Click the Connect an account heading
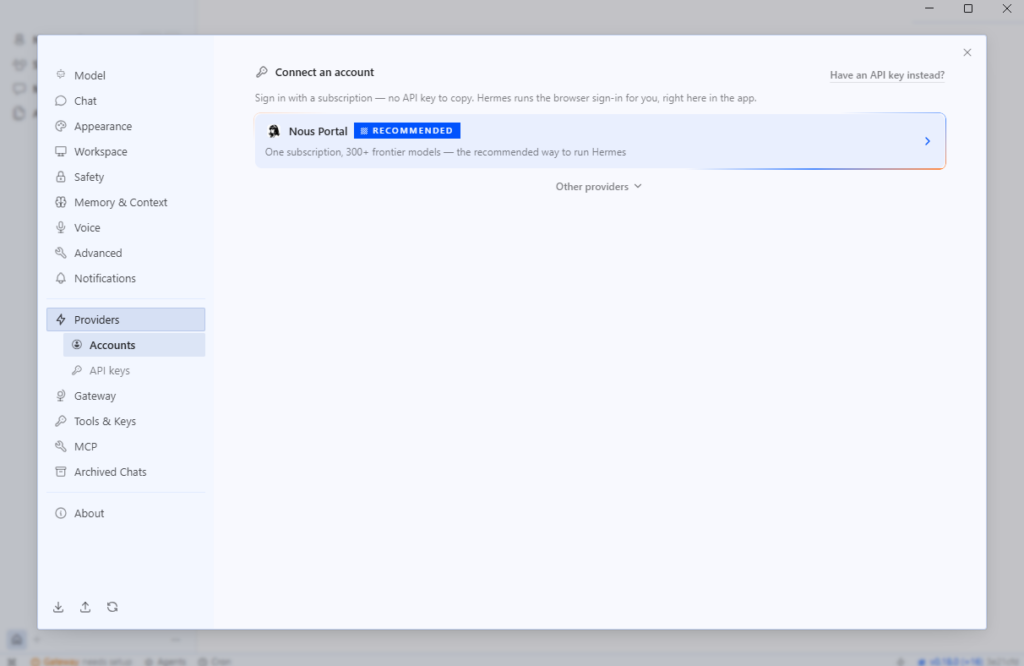The height and width of the screenshot is (666, 1024). click(x=325, y=72)
